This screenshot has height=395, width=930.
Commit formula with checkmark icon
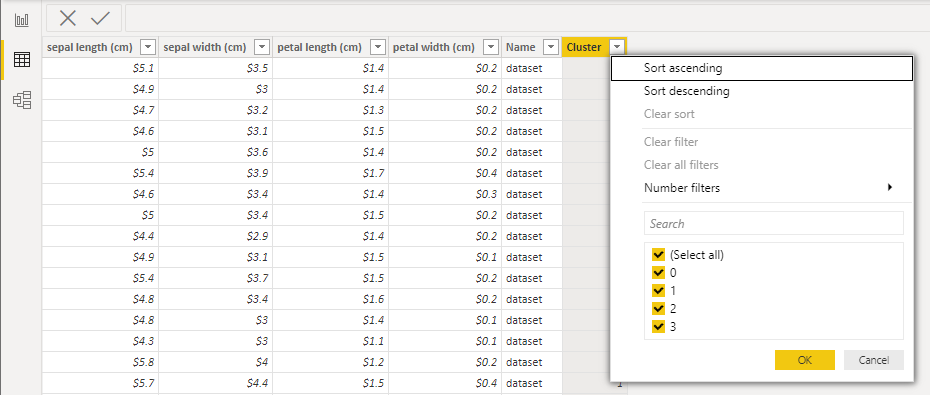pos(101,18)
